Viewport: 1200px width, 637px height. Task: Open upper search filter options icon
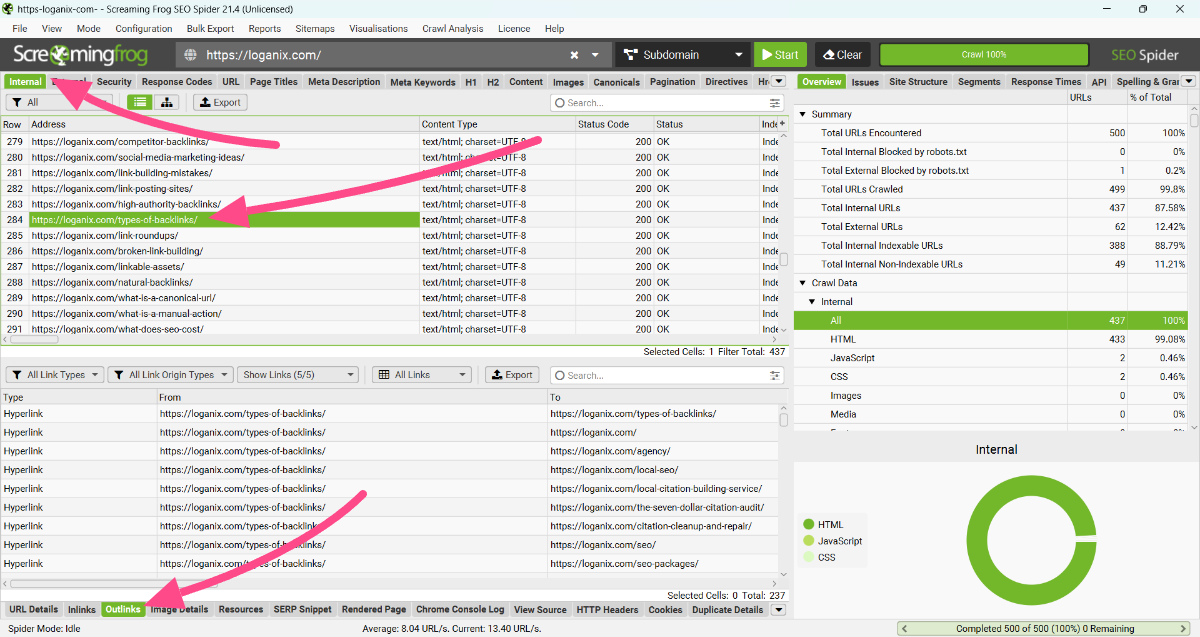(x=775, y=102)
